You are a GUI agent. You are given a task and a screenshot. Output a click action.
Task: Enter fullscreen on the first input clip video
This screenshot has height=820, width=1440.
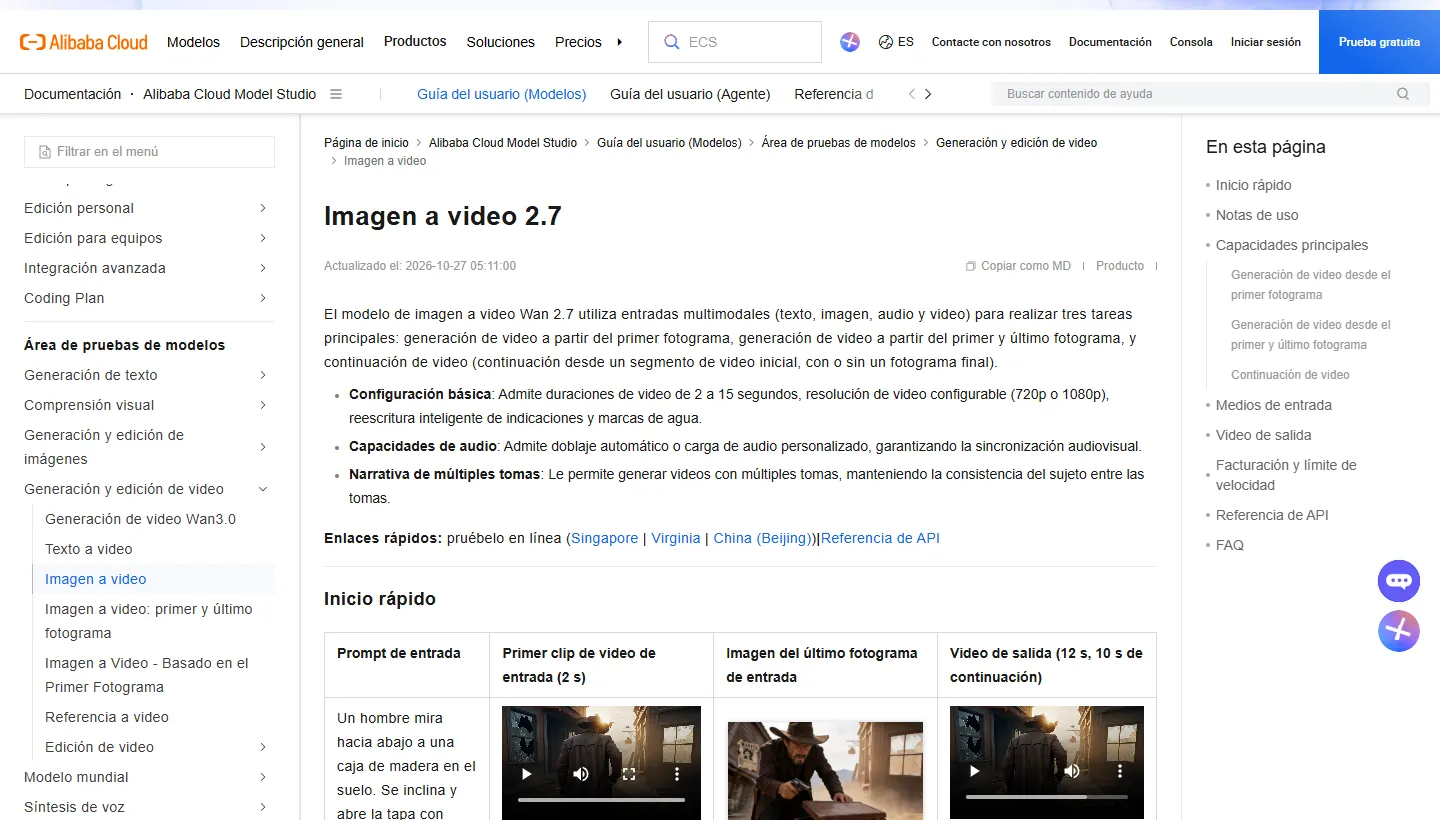(x=629, y=773)
